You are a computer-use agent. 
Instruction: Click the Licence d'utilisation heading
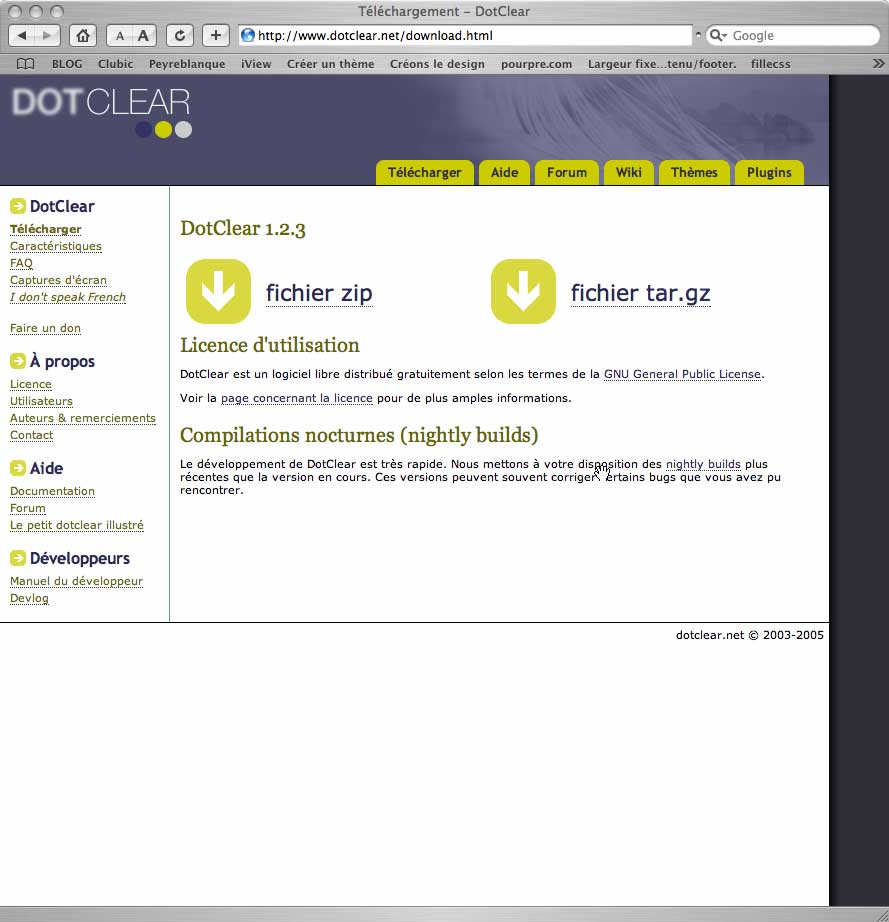pyautogui.click(x=270, y=345)
